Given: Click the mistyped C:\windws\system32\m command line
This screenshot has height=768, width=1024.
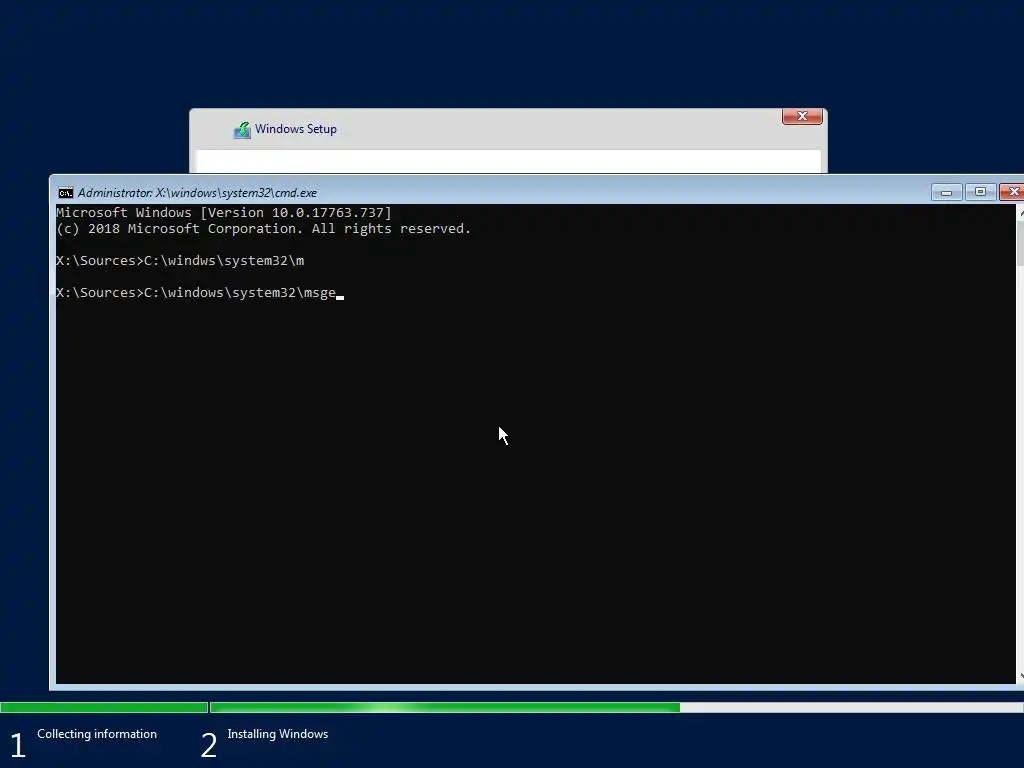Looking at the screenshot, I should [x=180, y=261].
